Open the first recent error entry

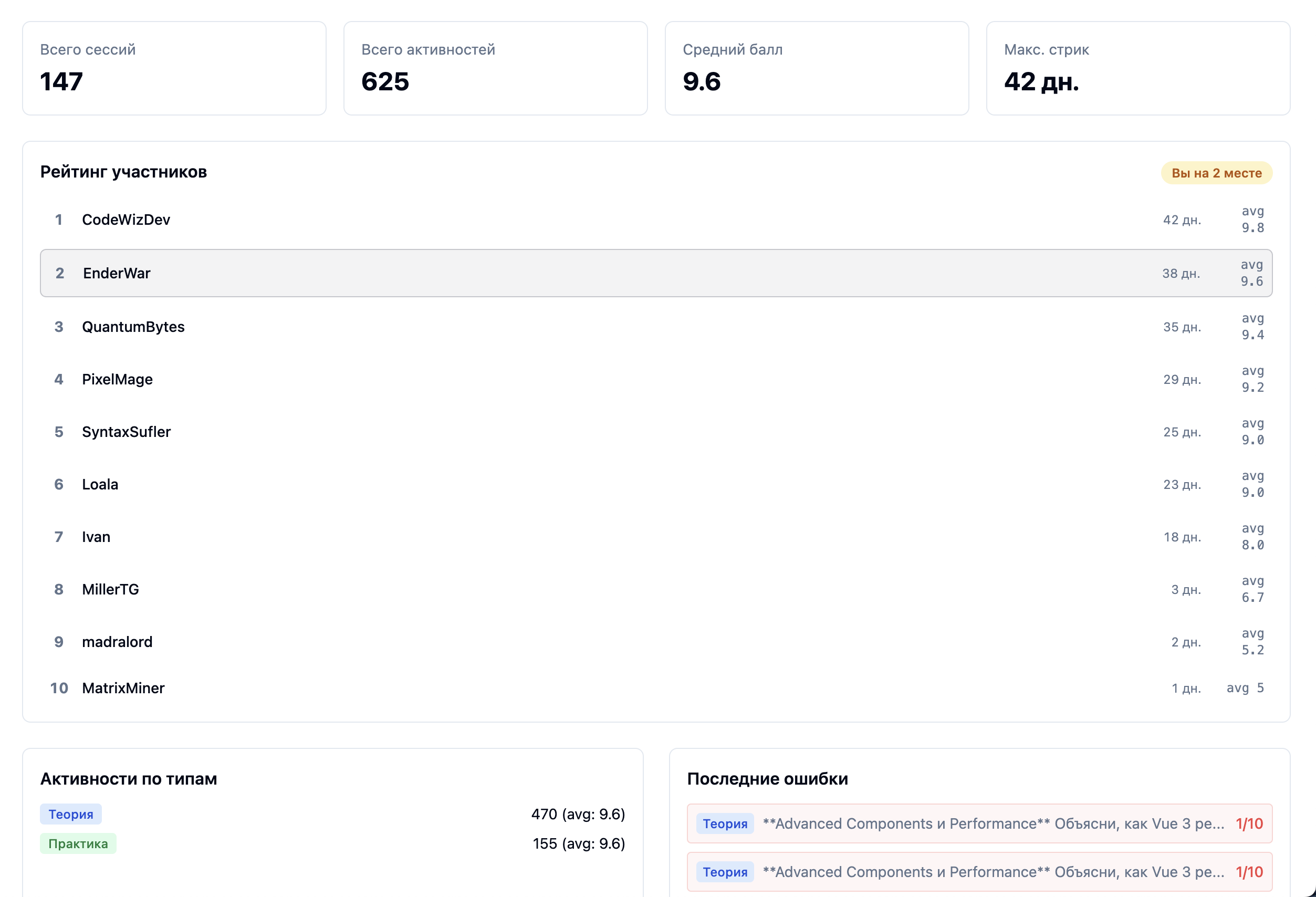click(979, 823)
